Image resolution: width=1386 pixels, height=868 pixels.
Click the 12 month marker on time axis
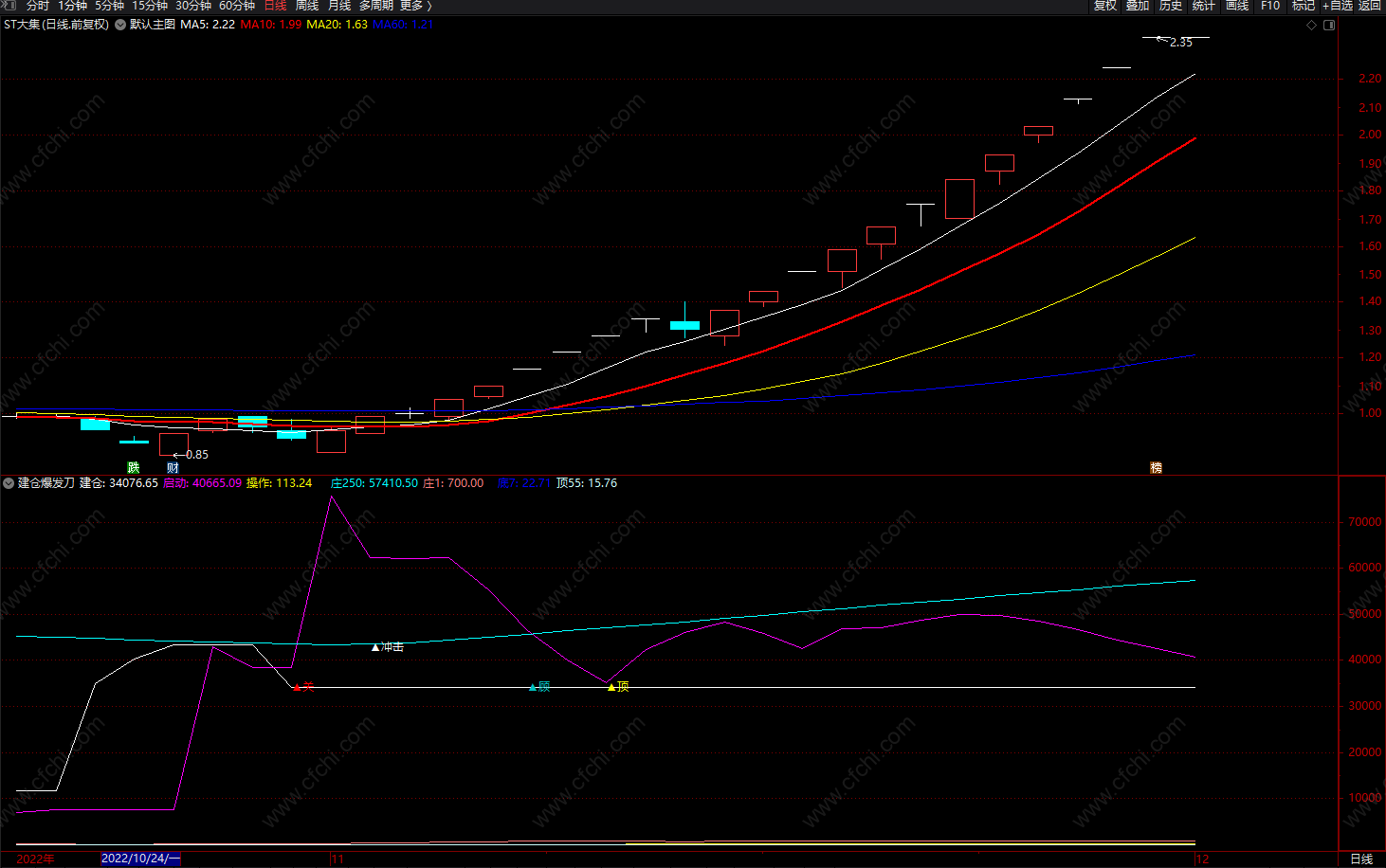coord(1202,859)
